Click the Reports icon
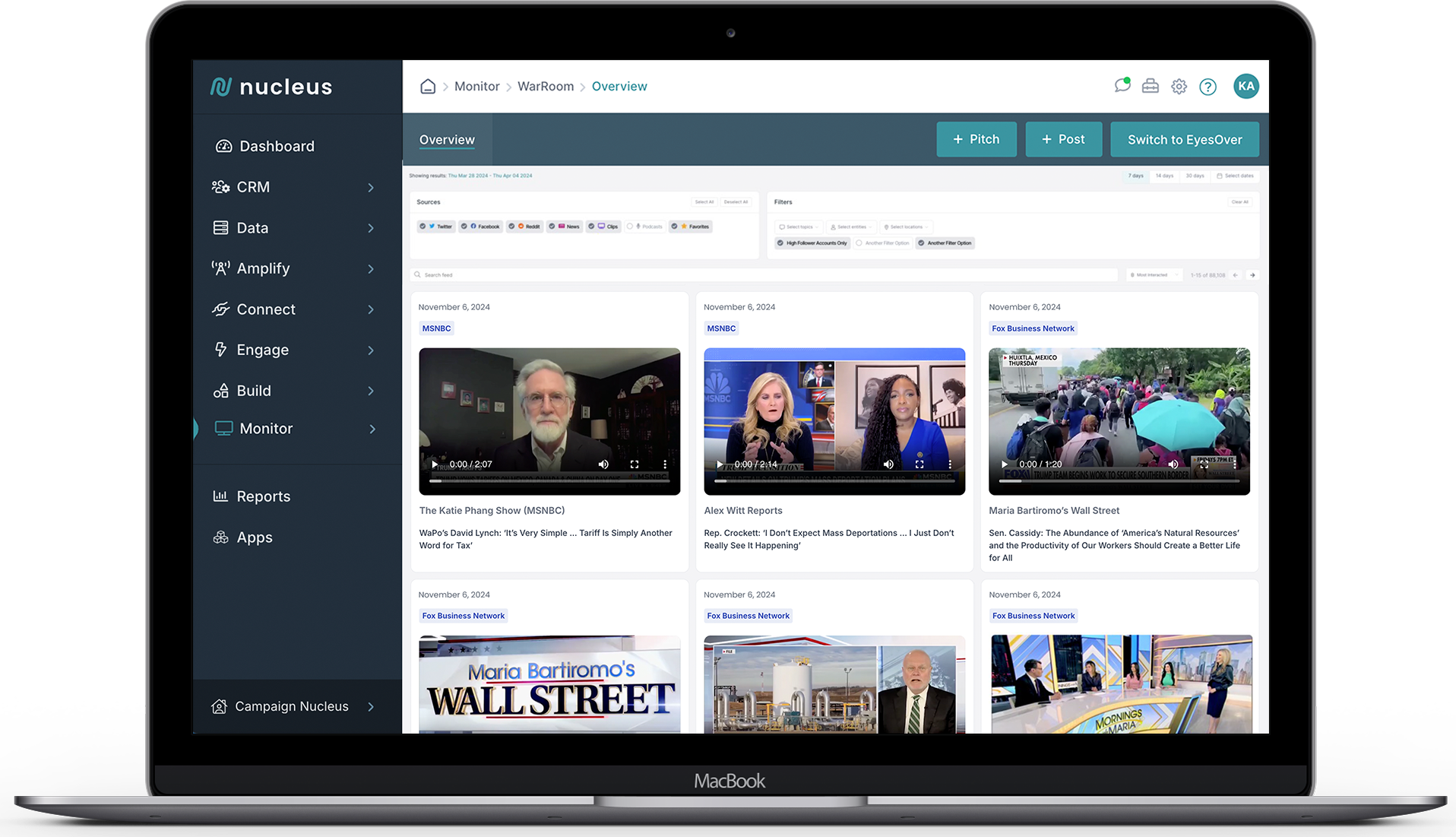 point(220,495)
